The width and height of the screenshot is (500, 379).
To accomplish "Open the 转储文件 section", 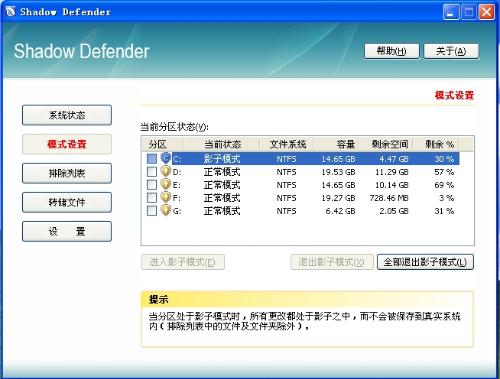I will click(67, 202).
